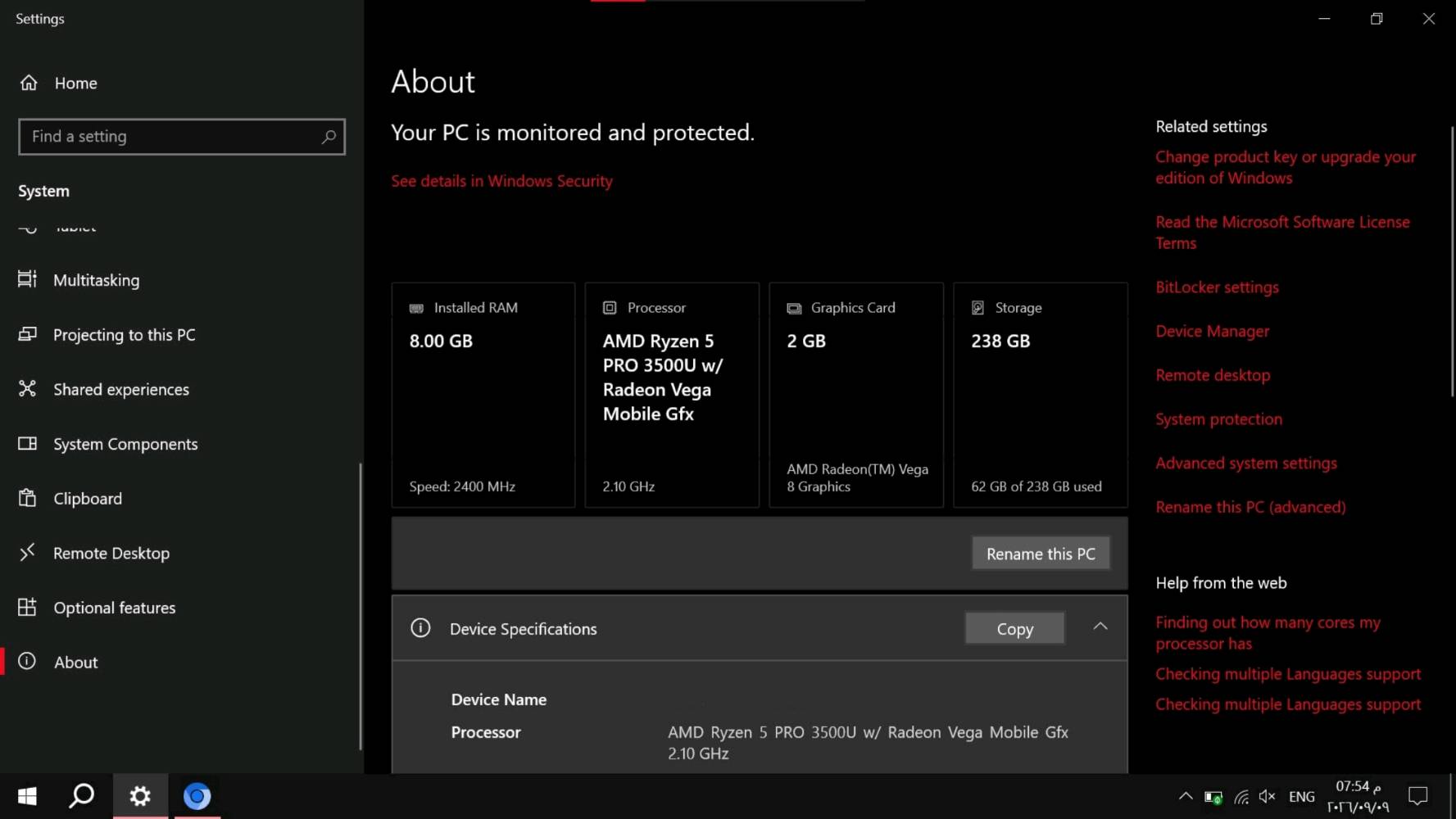Click the Graphics Card icon
Screen dimensions: 1456x819
click(x=794, y=308)
